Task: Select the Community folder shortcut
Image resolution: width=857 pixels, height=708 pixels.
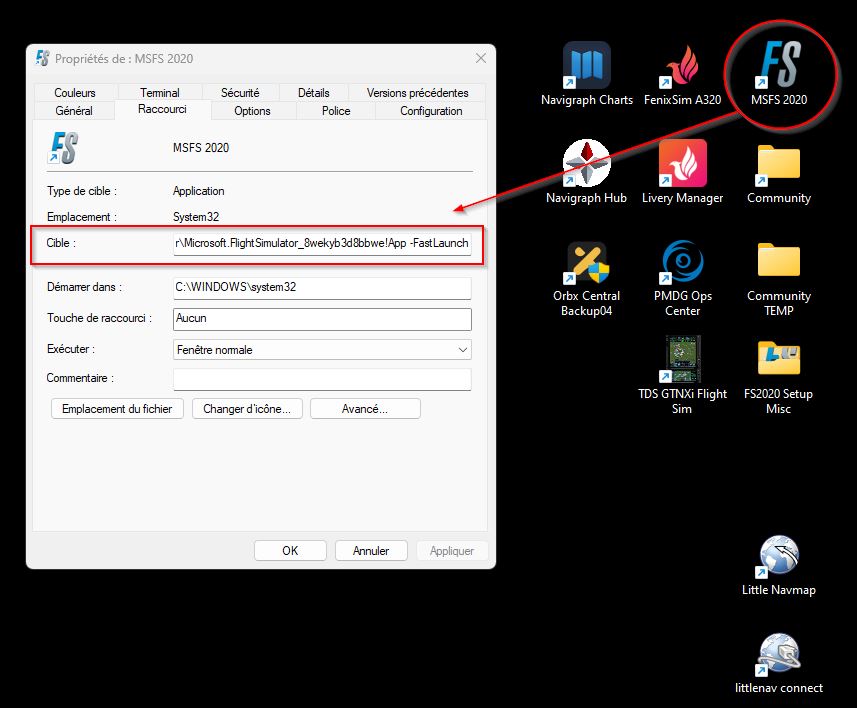Action: tap(779, 172)
